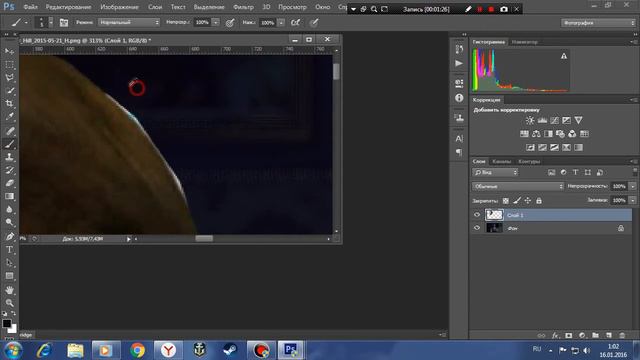Open the Фильтр menu
The height and width of the screenshot is (360, 640).
pyautogui.click(x=243, y=7)
